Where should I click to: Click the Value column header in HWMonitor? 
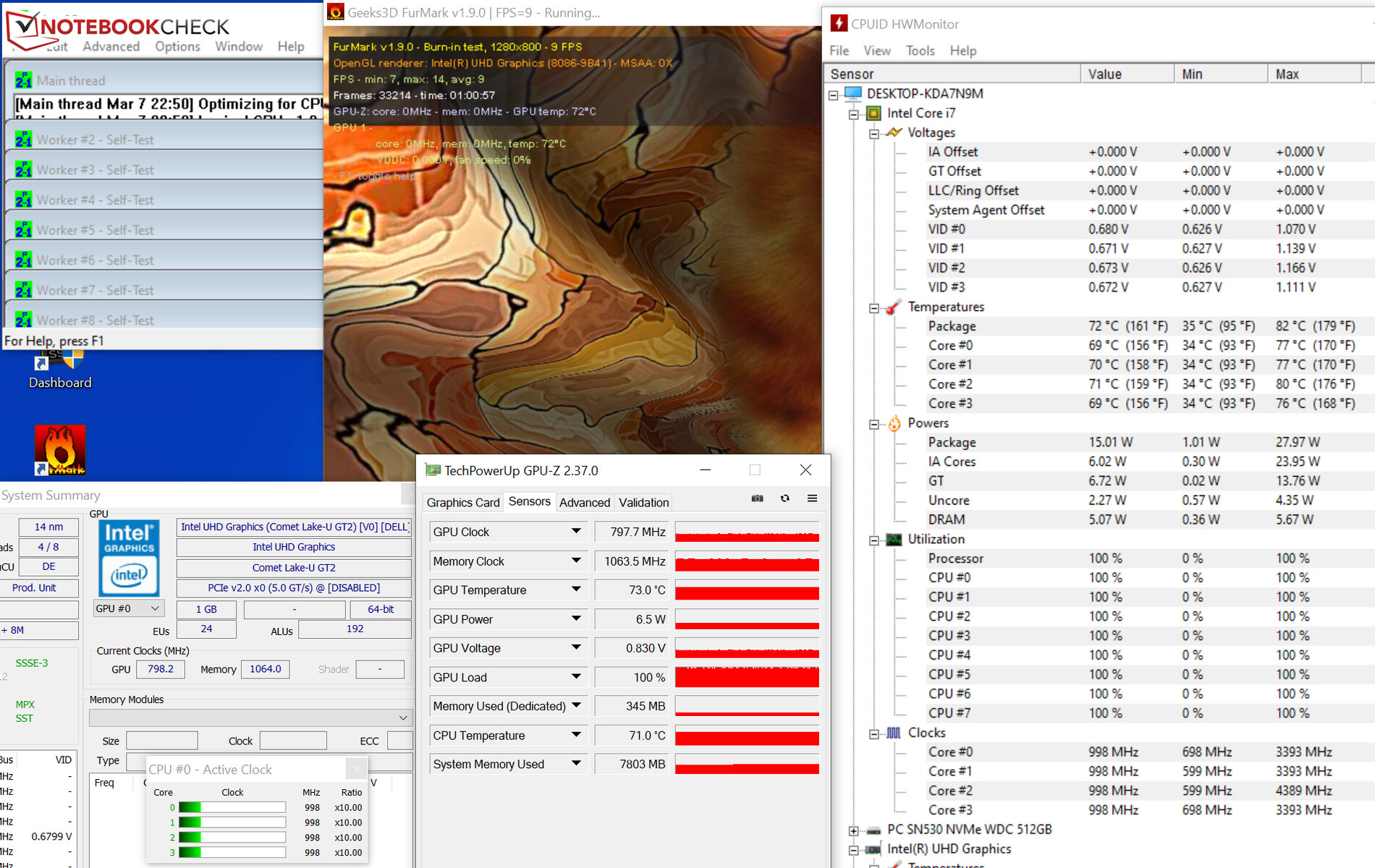(1127, 74)
